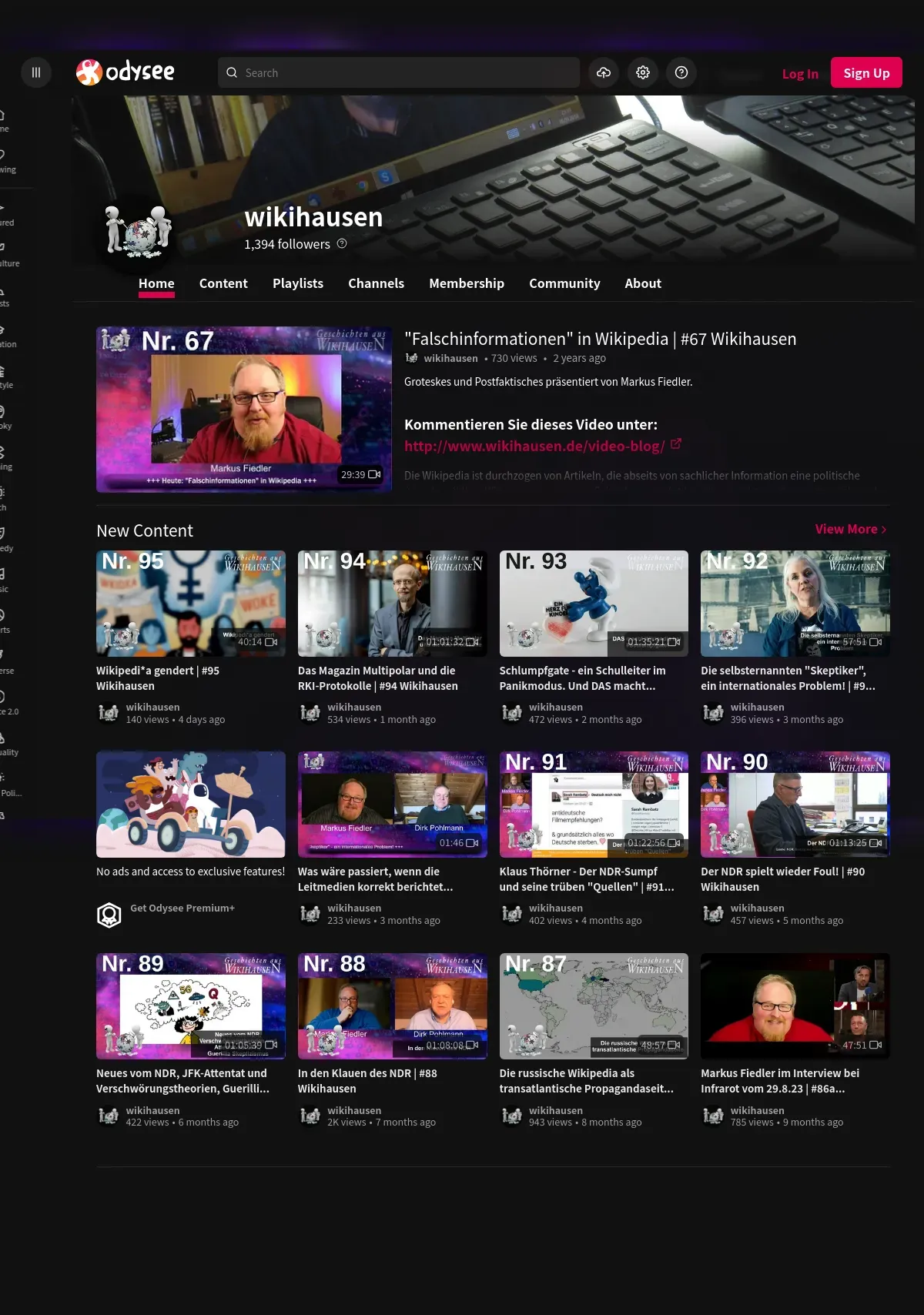
Task: Play featured Nr. 67 video thumbnail
Action: pos(244,409)
